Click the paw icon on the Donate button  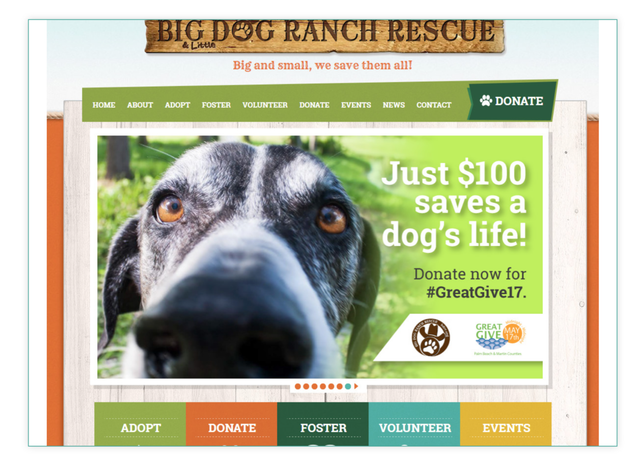pyautogui.click(x=486, y=100)
